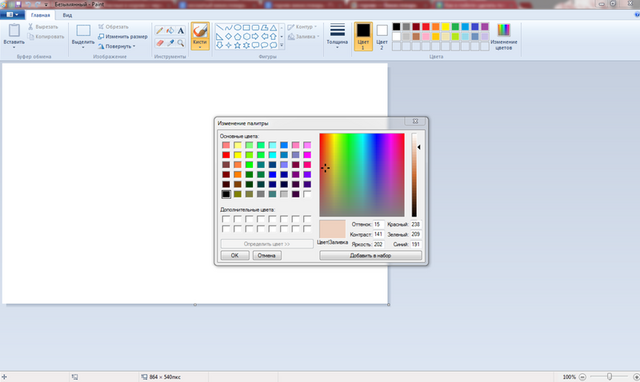640x382 pixels.
Task: Choose the five-point star shape
Action: click(x=238, y=45)
